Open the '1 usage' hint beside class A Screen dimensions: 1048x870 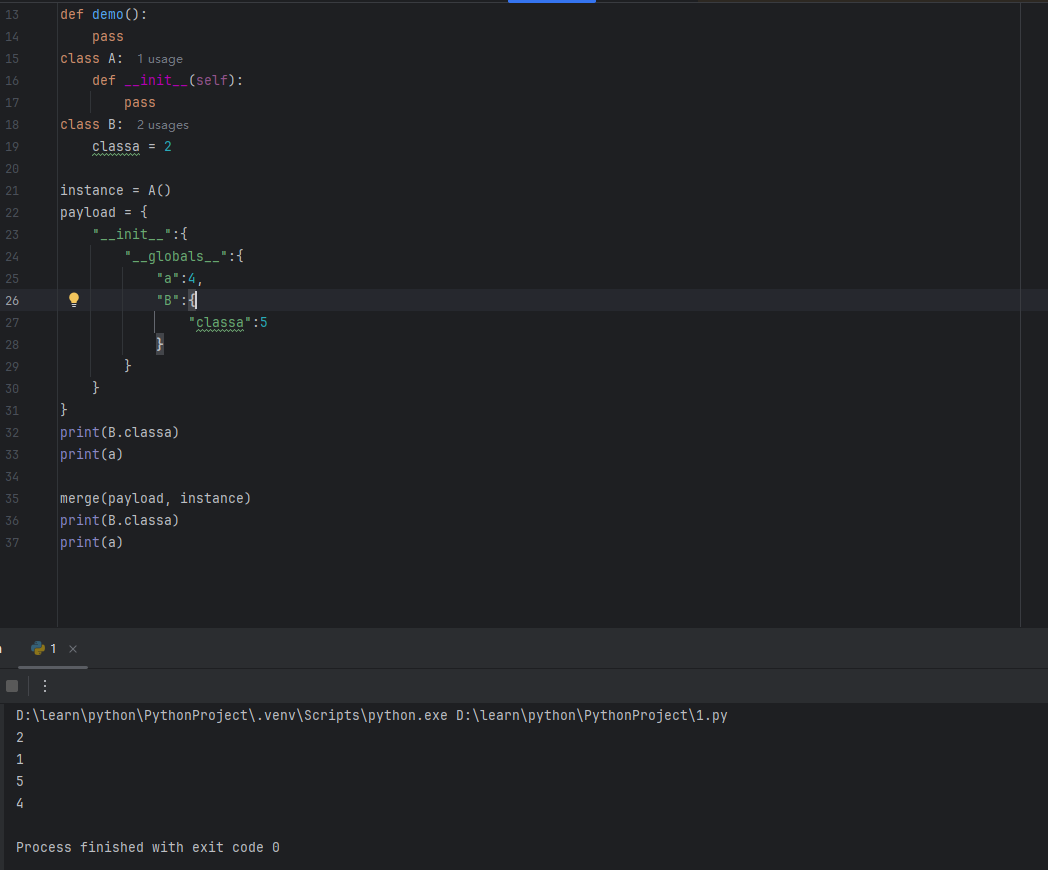[x=160, y=59]
